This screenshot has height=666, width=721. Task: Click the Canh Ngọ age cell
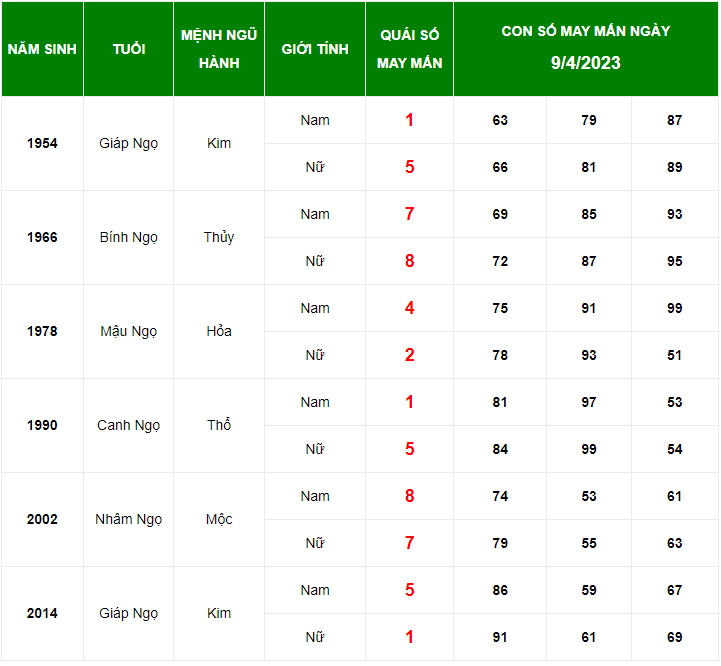click(128, 425)
